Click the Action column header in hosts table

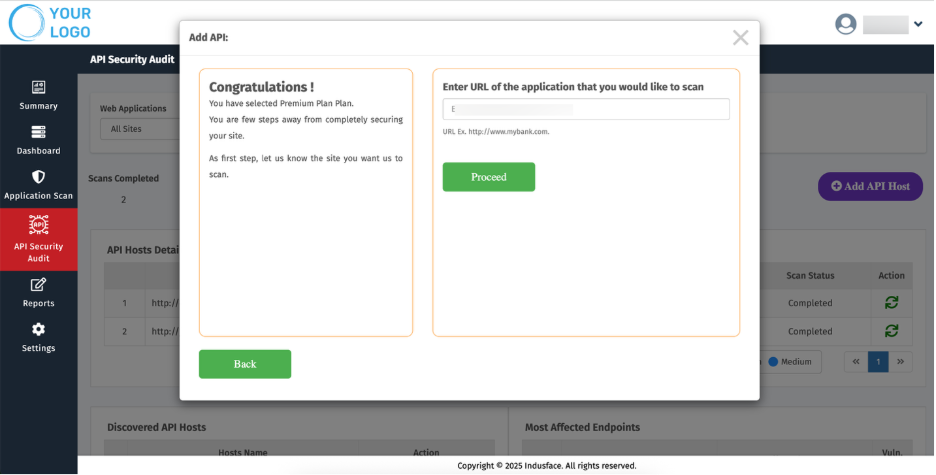pyautogui.click(x=891, y=276)
